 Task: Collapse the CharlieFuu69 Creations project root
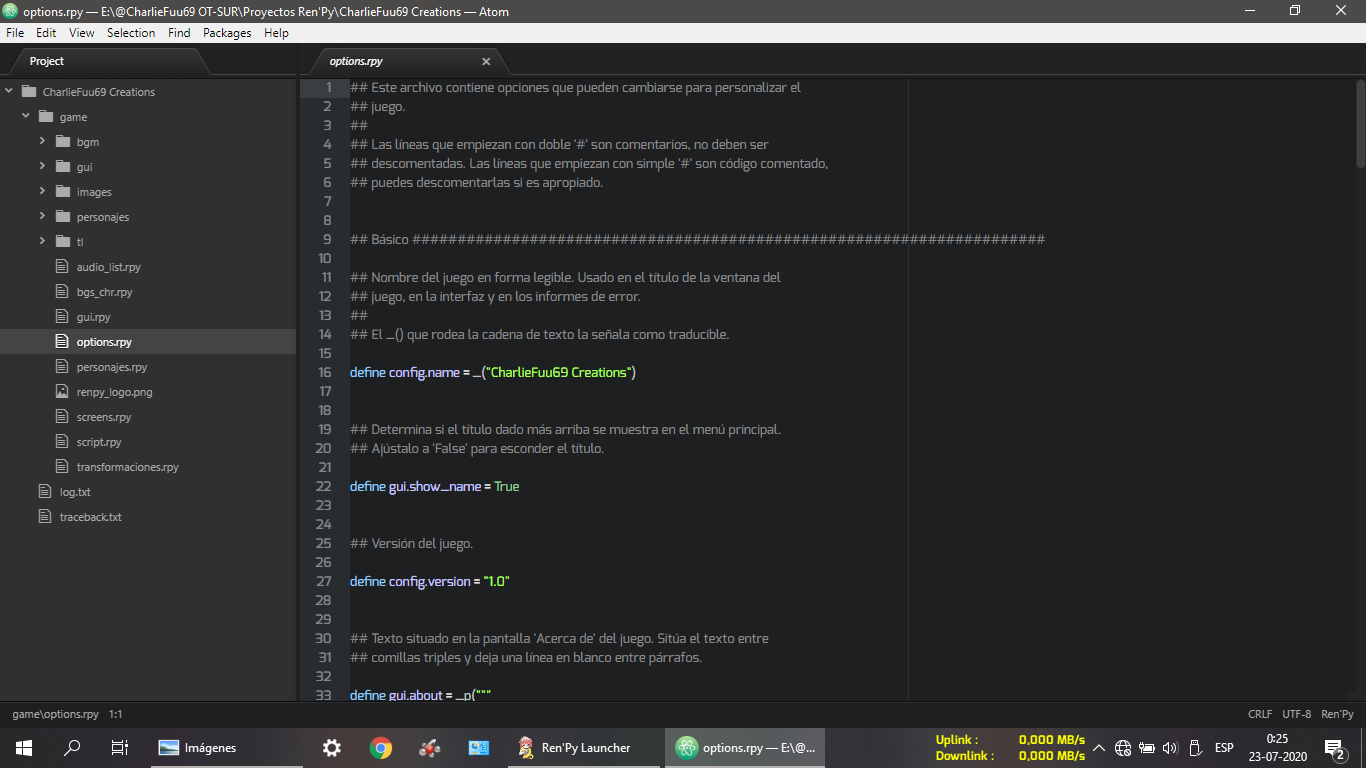(9, 91)
